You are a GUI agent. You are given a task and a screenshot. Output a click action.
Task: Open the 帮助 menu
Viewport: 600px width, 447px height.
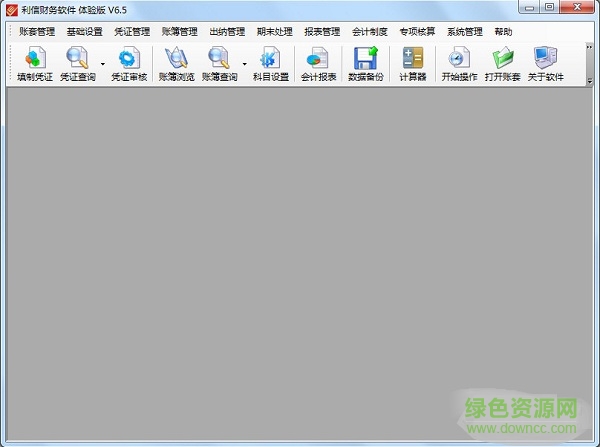(503, 32)
